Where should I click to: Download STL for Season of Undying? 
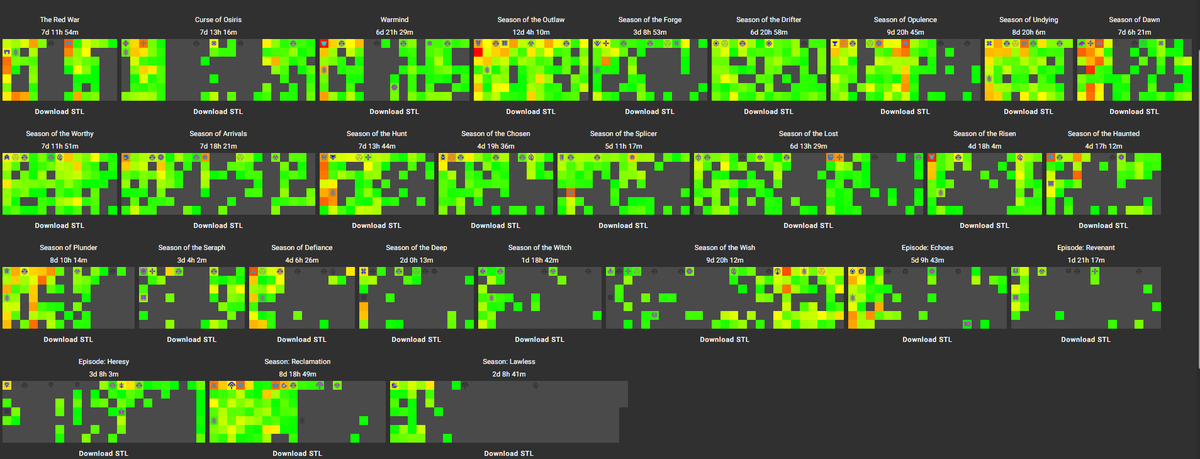[1028, 111]
